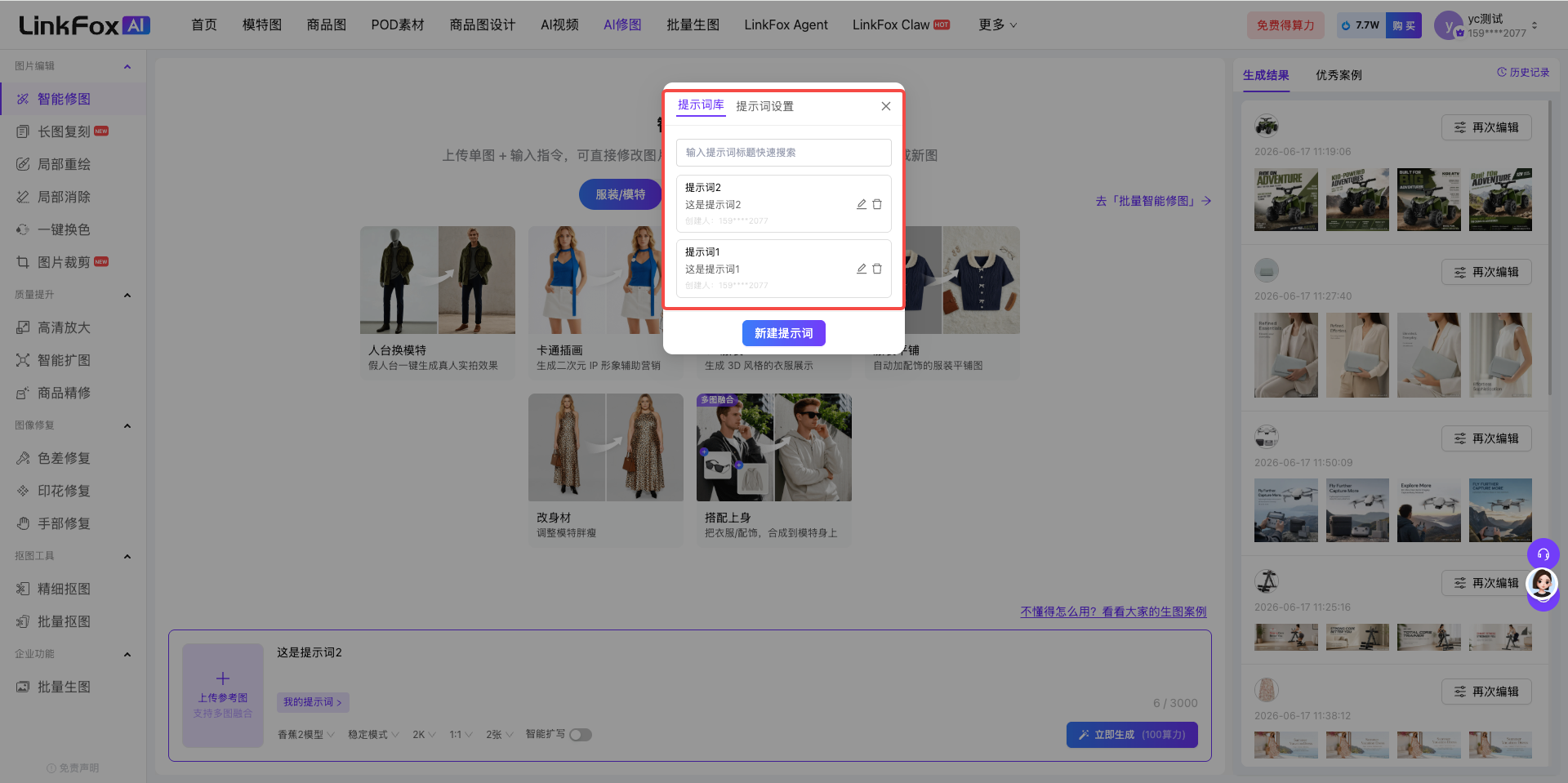Click the LinkFox AI logo
The width and height of the screenshot is (1568, 783).
click(84, 25)
